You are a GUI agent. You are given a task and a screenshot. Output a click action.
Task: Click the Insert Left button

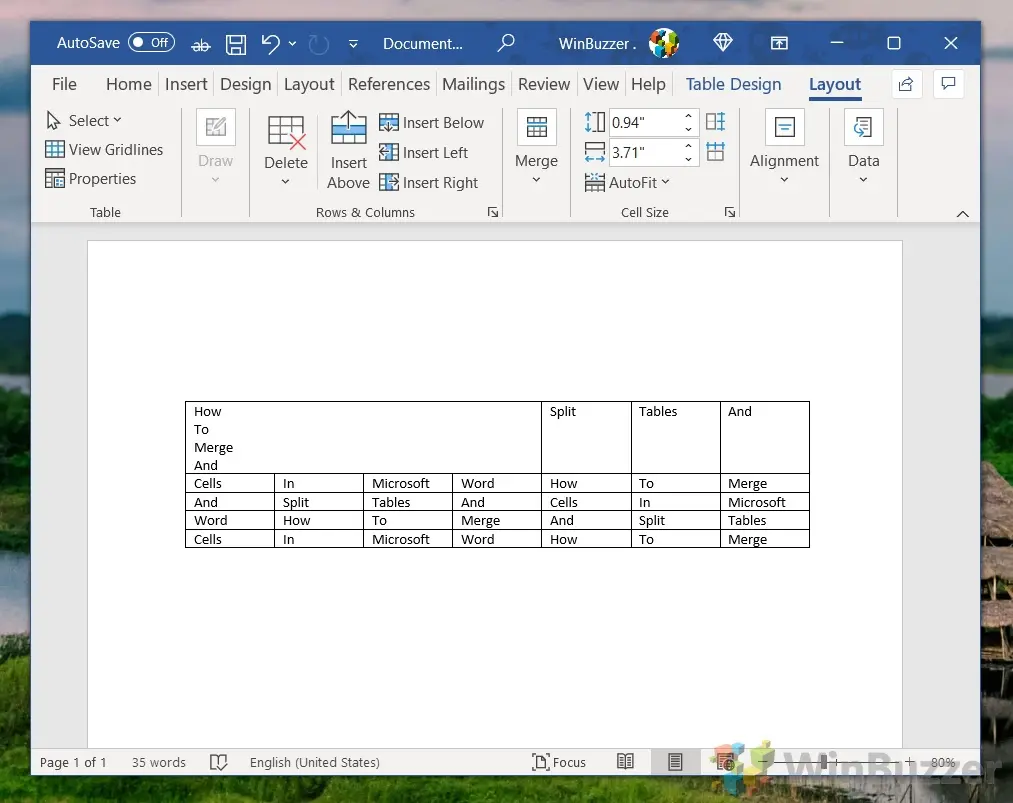click(x=423, y=152)
